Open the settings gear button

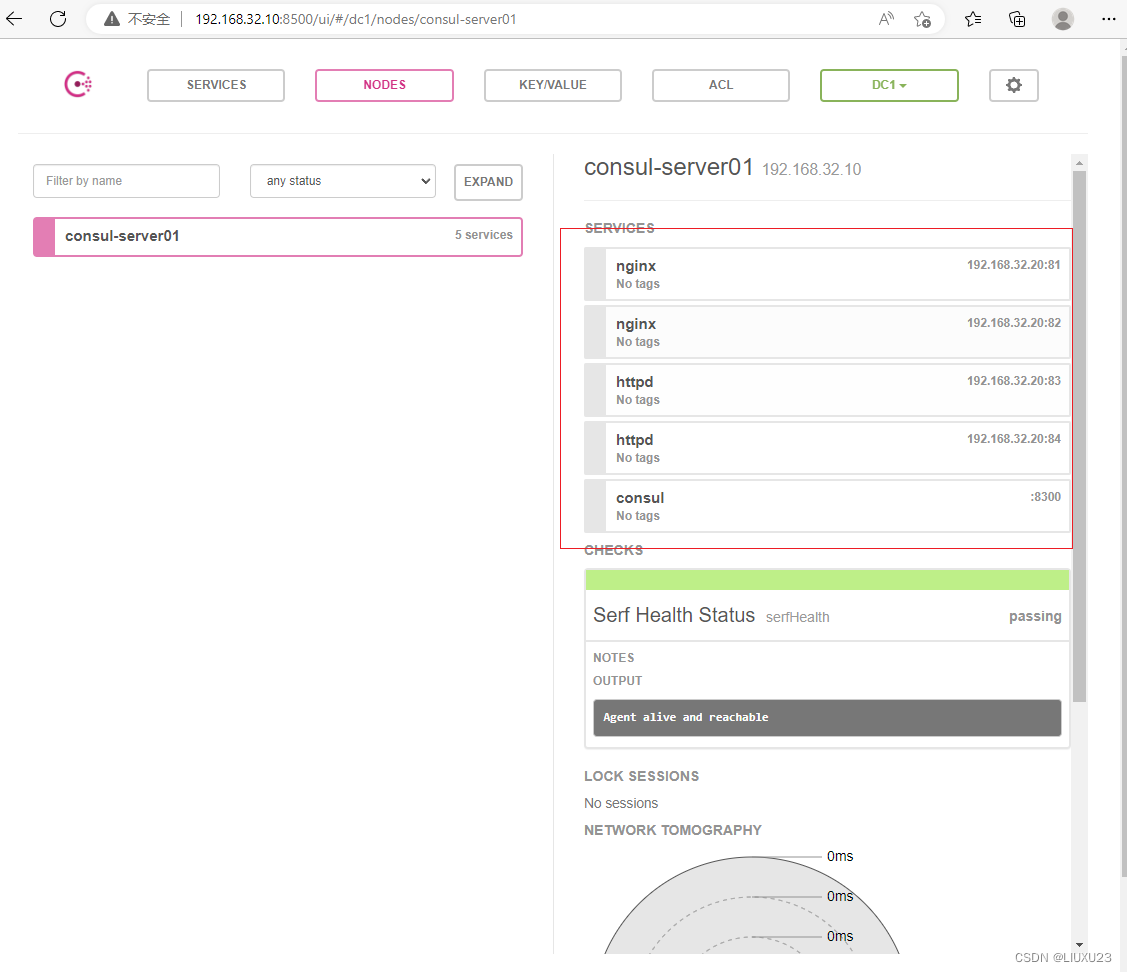[x=1013, y=86]
